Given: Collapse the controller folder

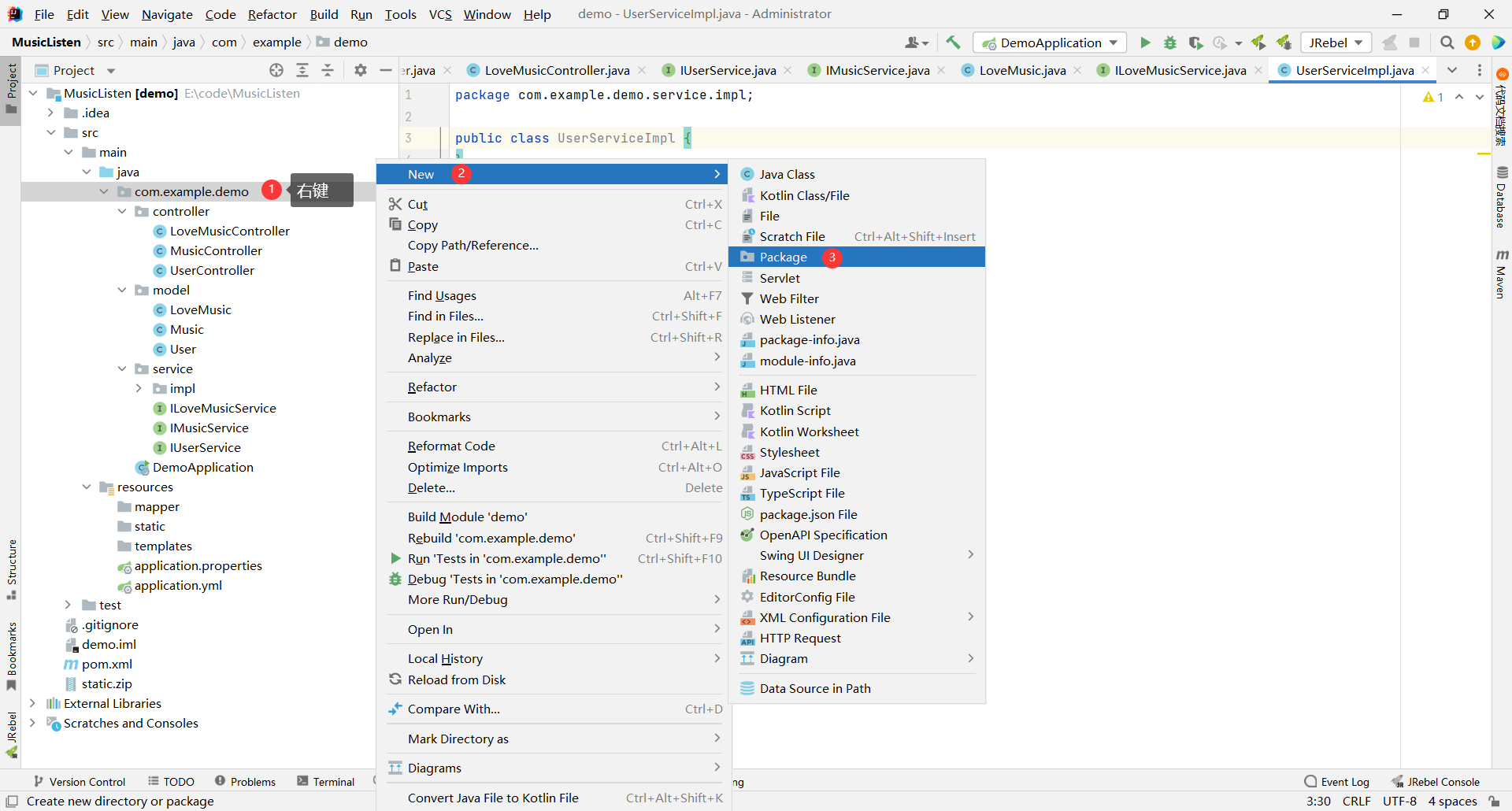Looking at the screenshot, I should tap(122, 211).
